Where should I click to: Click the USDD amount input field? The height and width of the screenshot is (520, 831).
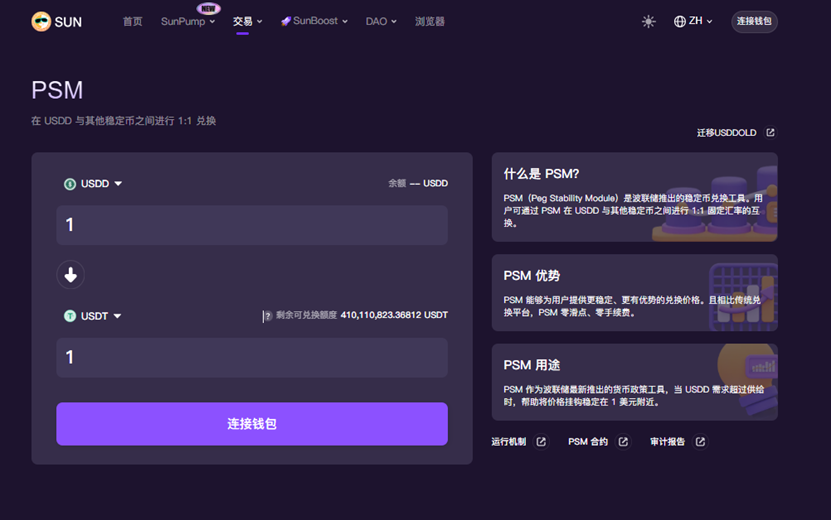251,225
